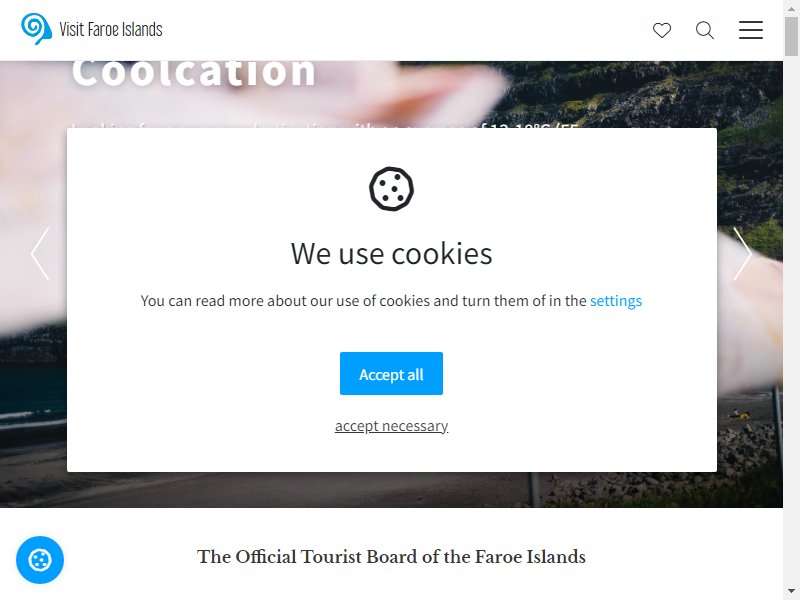Click the scrollbar down arrow
The height and width of the screenshot is (600, 800).
pos(791,592)
